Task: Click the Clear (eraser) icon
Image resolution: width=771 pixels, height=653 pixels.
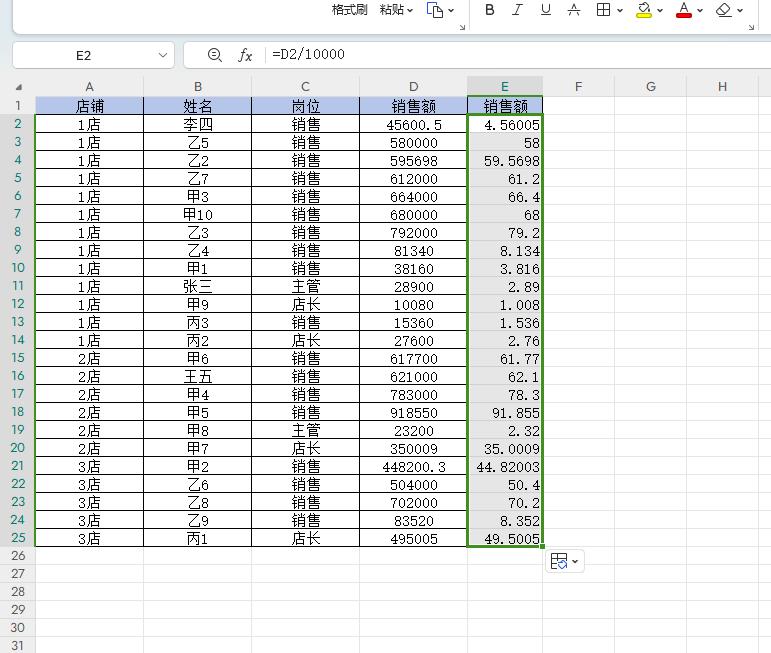Action: pyautogui.click(x=724, y=10)
